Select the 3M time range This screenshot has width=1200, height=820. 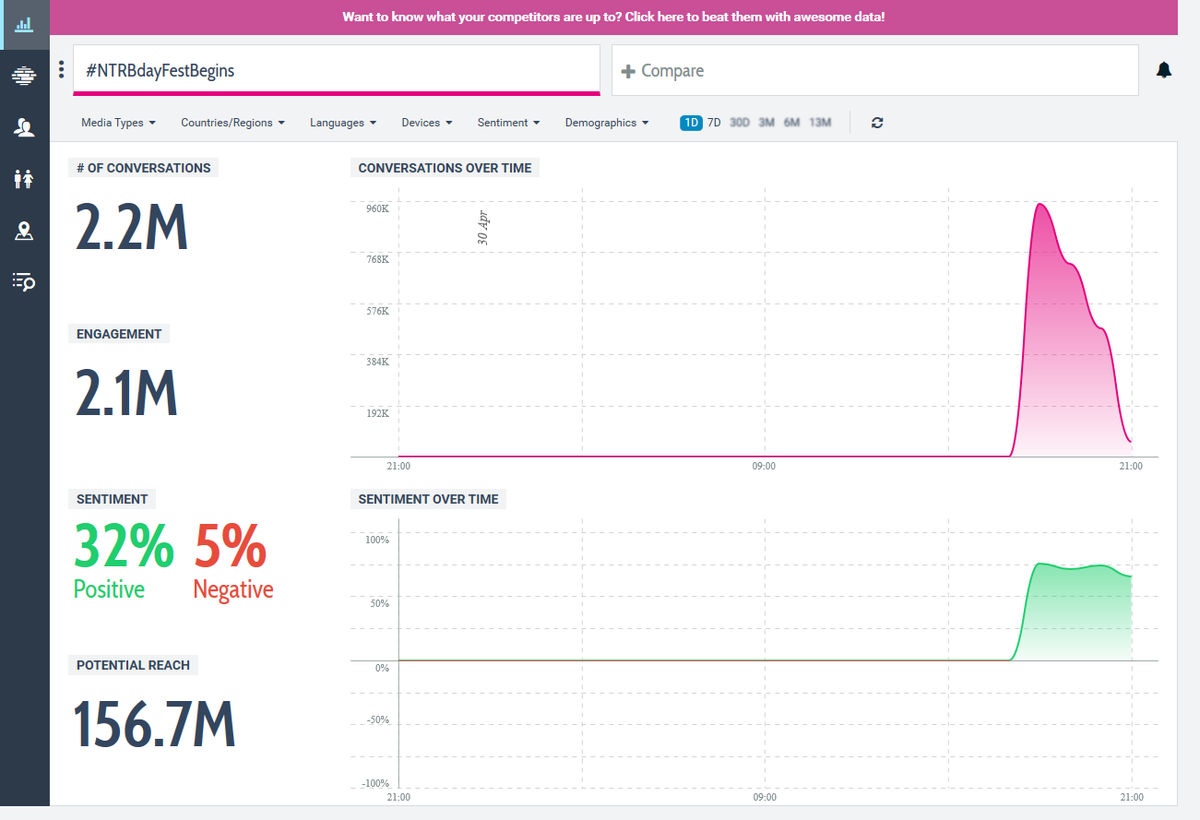click(x=767, y=123)
